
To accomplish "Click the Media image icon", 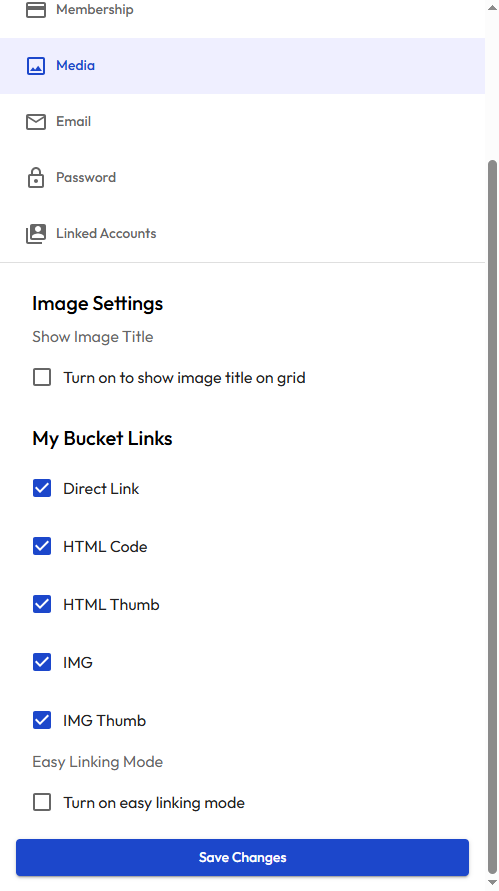I will [36, 66].
